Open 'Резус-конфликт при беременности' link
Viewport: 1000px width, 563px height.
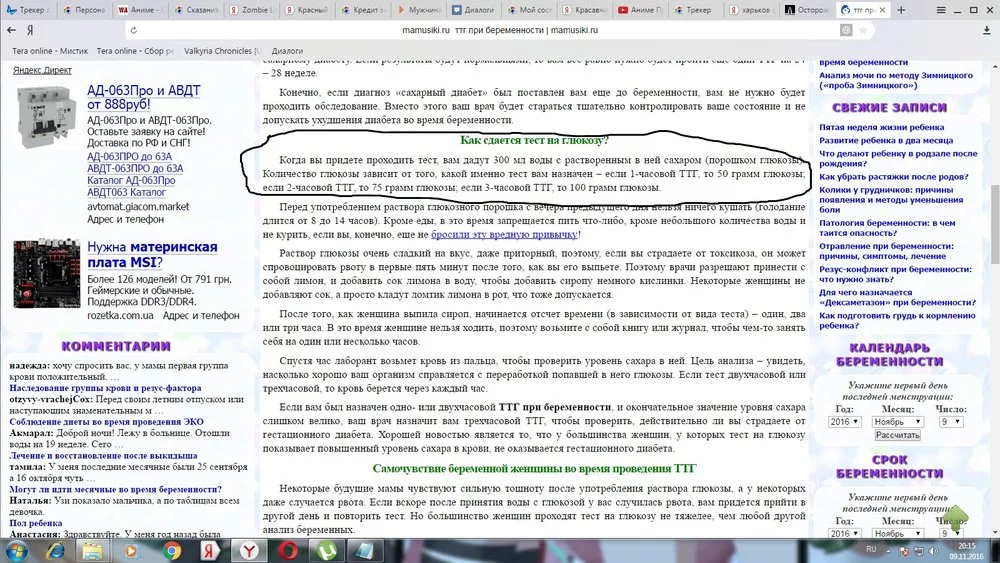tap(895, 274)
